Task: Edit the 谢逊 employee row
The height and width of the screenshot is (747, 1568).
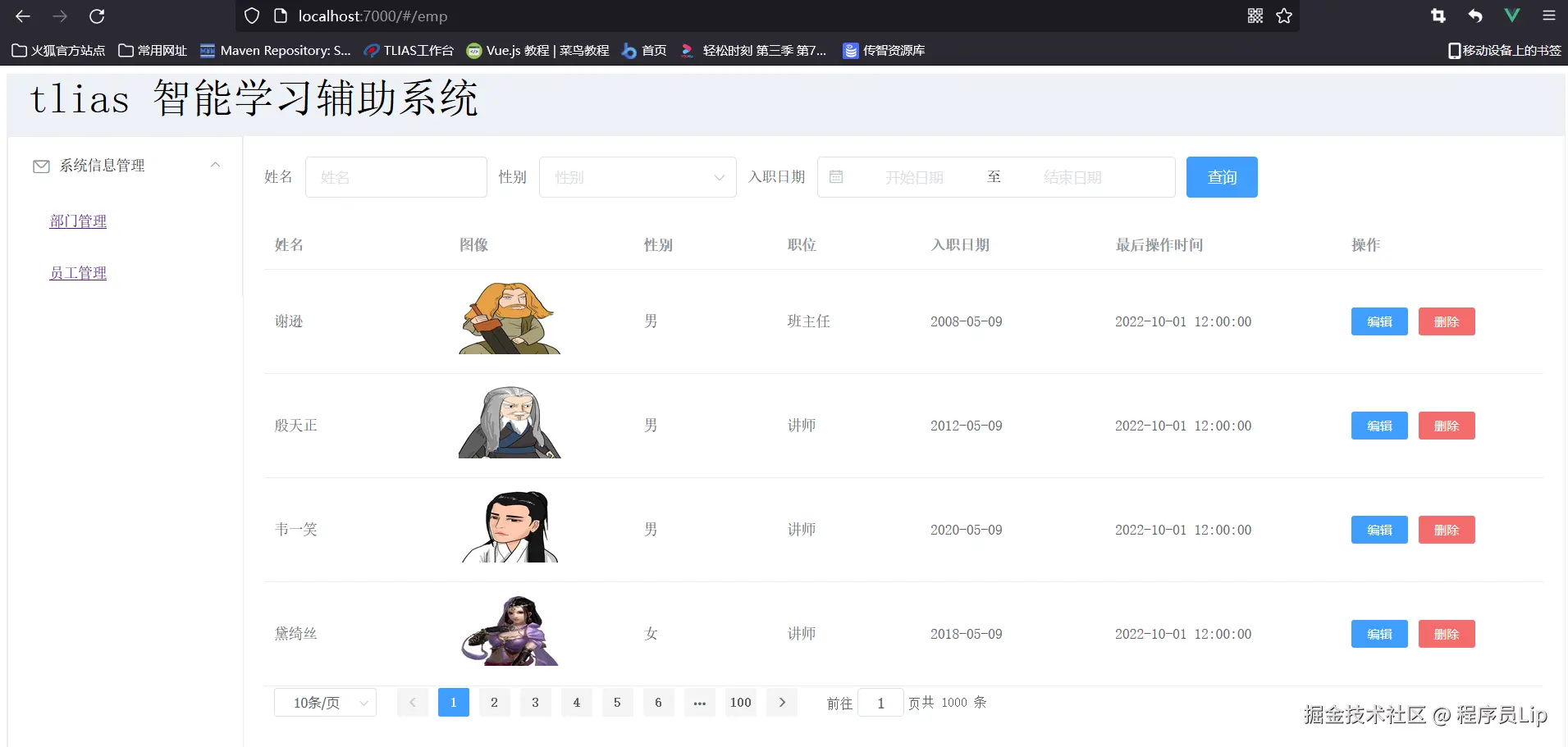Action: [x=1379, y=321]
